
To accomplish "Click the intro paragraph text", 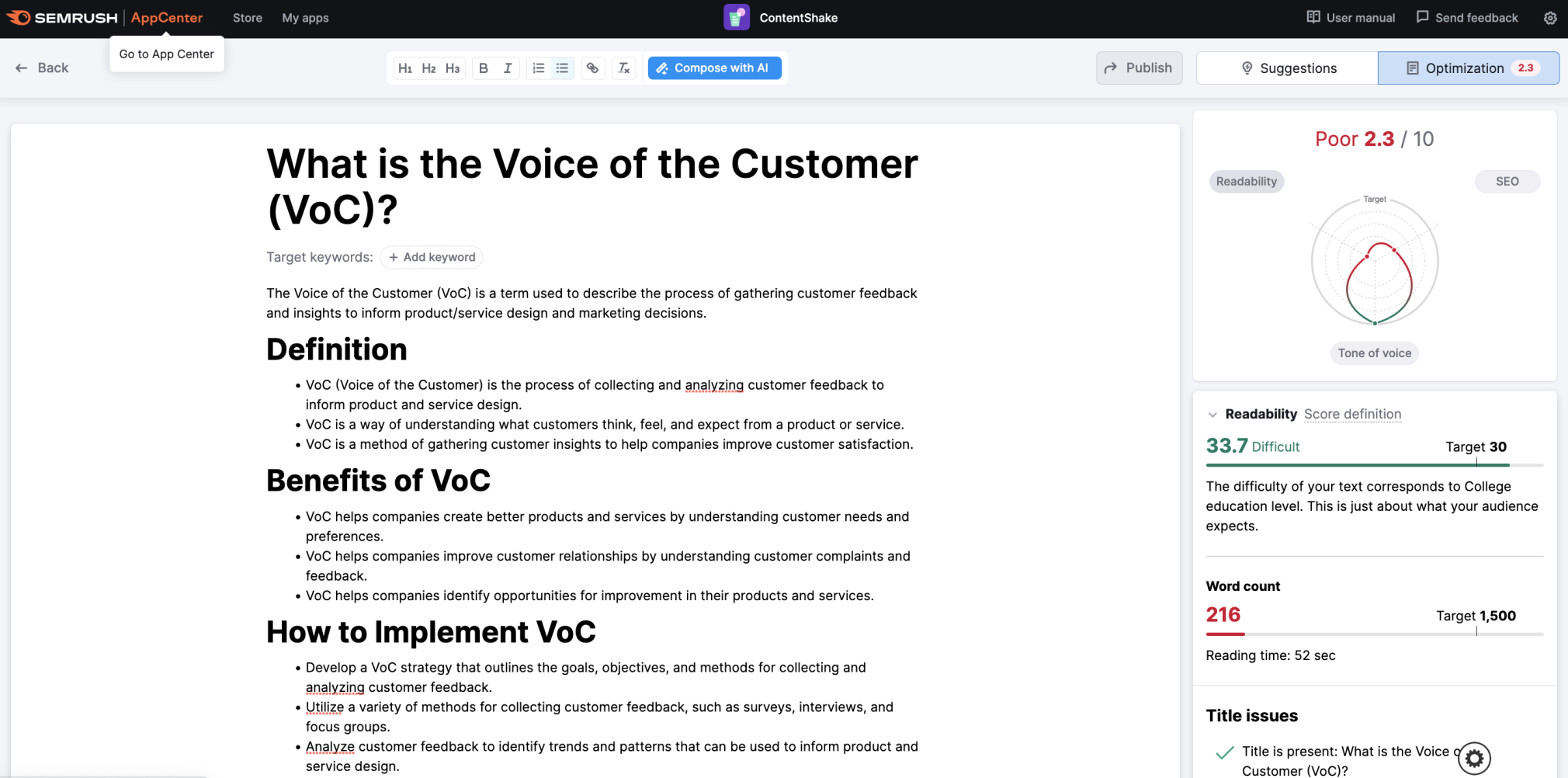I will point(592,304).
